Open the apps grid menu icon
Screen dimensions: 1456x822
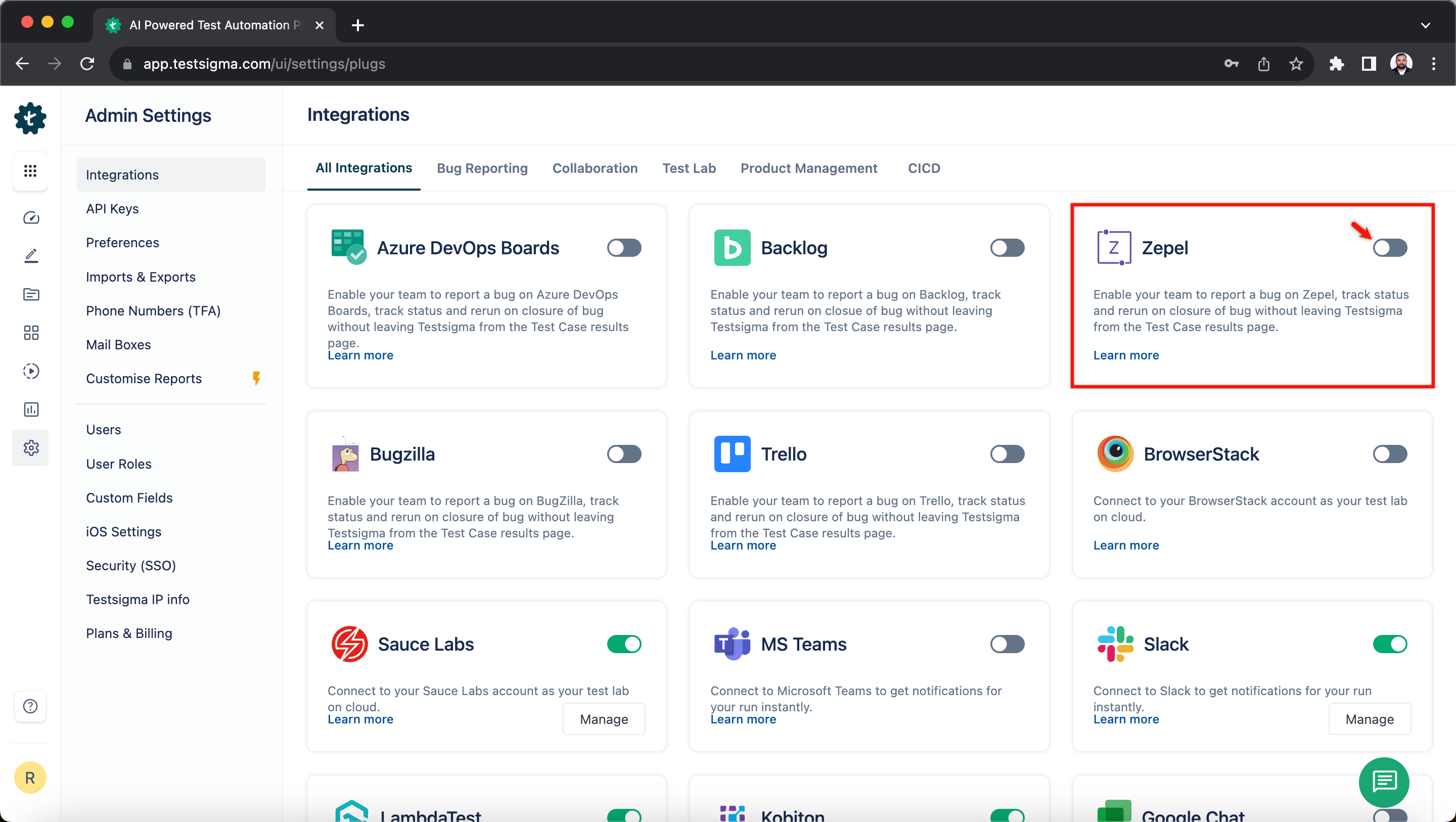pos(30,170)
